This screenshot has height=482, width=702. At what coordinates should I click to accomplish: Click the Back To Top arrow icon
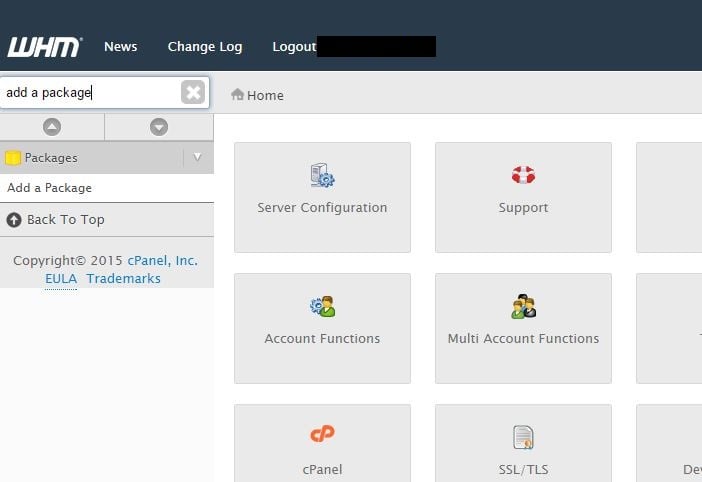click(14, 220)
